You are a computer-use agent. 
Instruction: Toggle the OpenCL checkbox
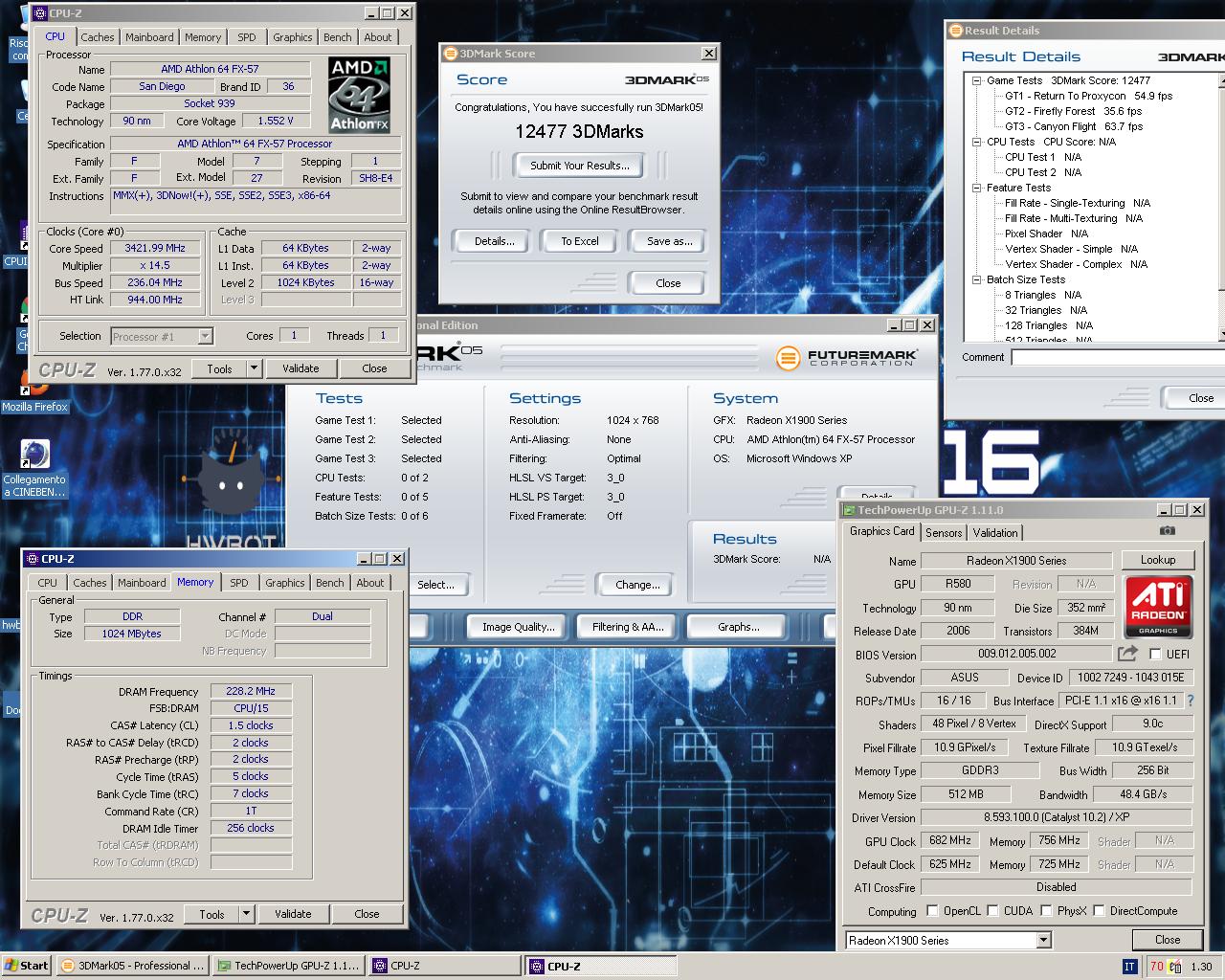pos(932,911)
